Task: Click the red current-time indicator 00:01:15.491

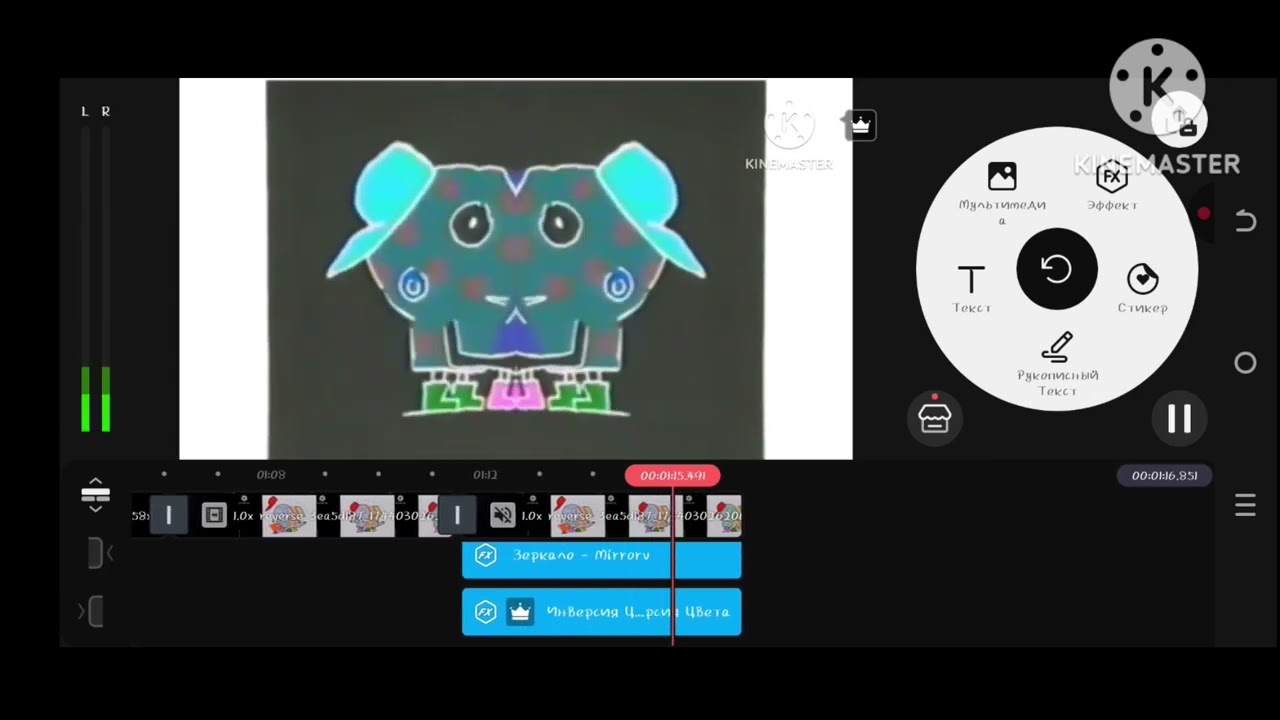Action: tap(673, 475)
